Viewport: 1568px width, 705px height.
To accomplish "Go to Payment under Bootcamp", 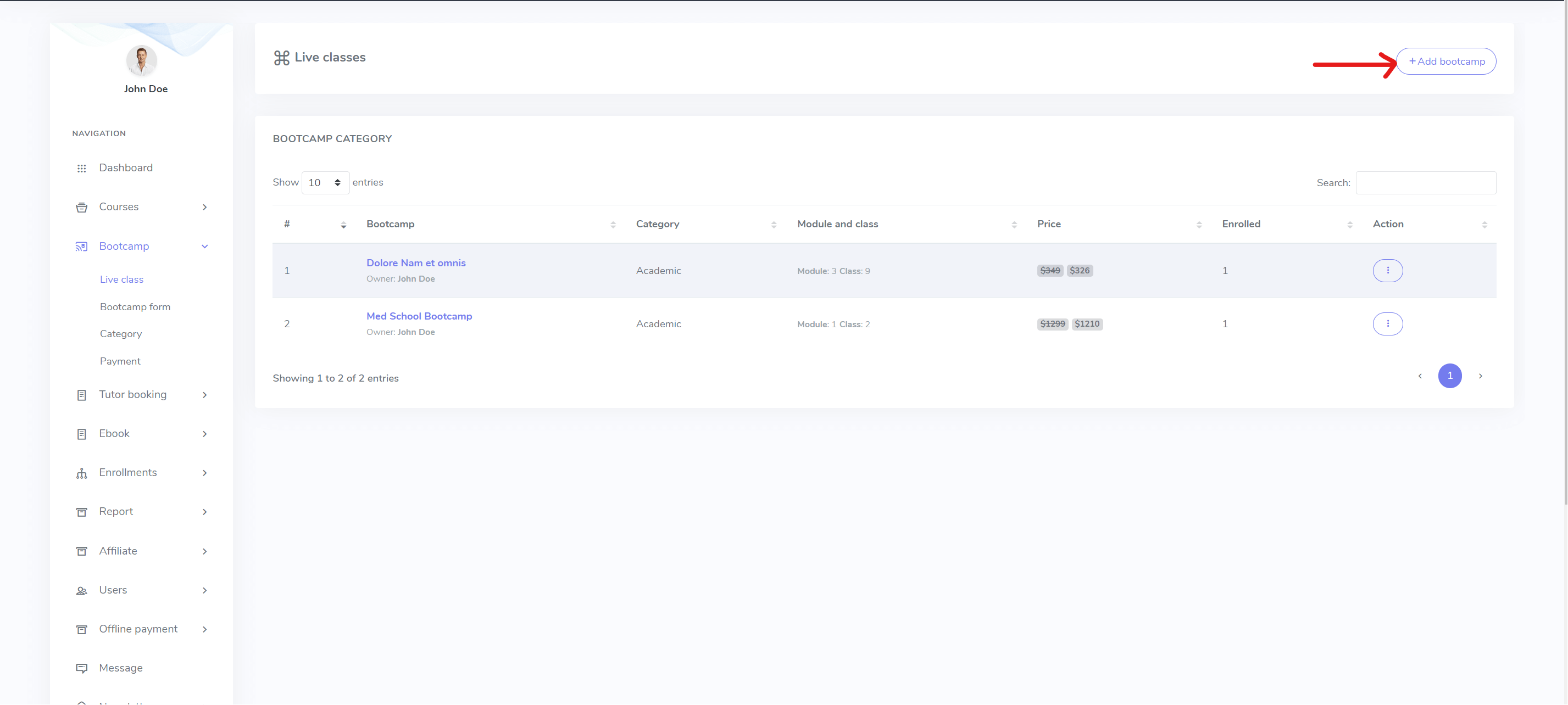I will point(120,361).
